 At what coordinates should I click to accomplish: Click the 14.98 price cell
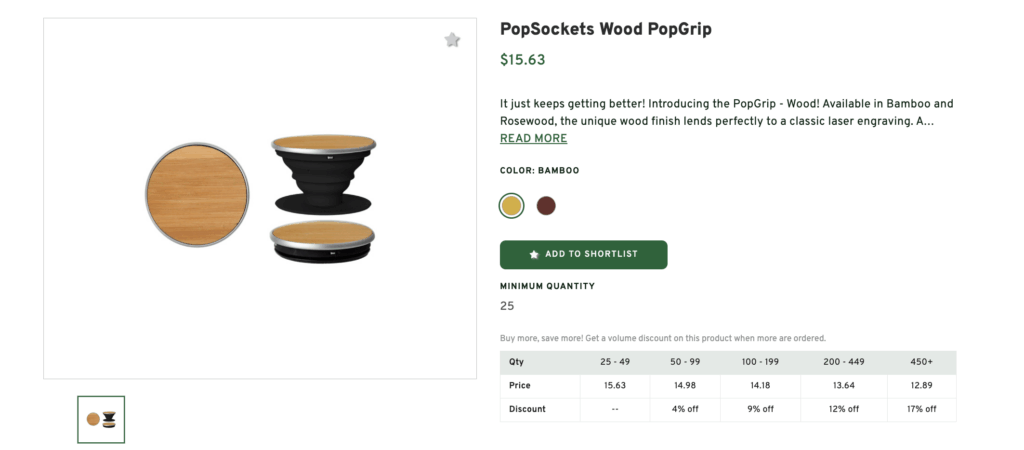[685, 385]
